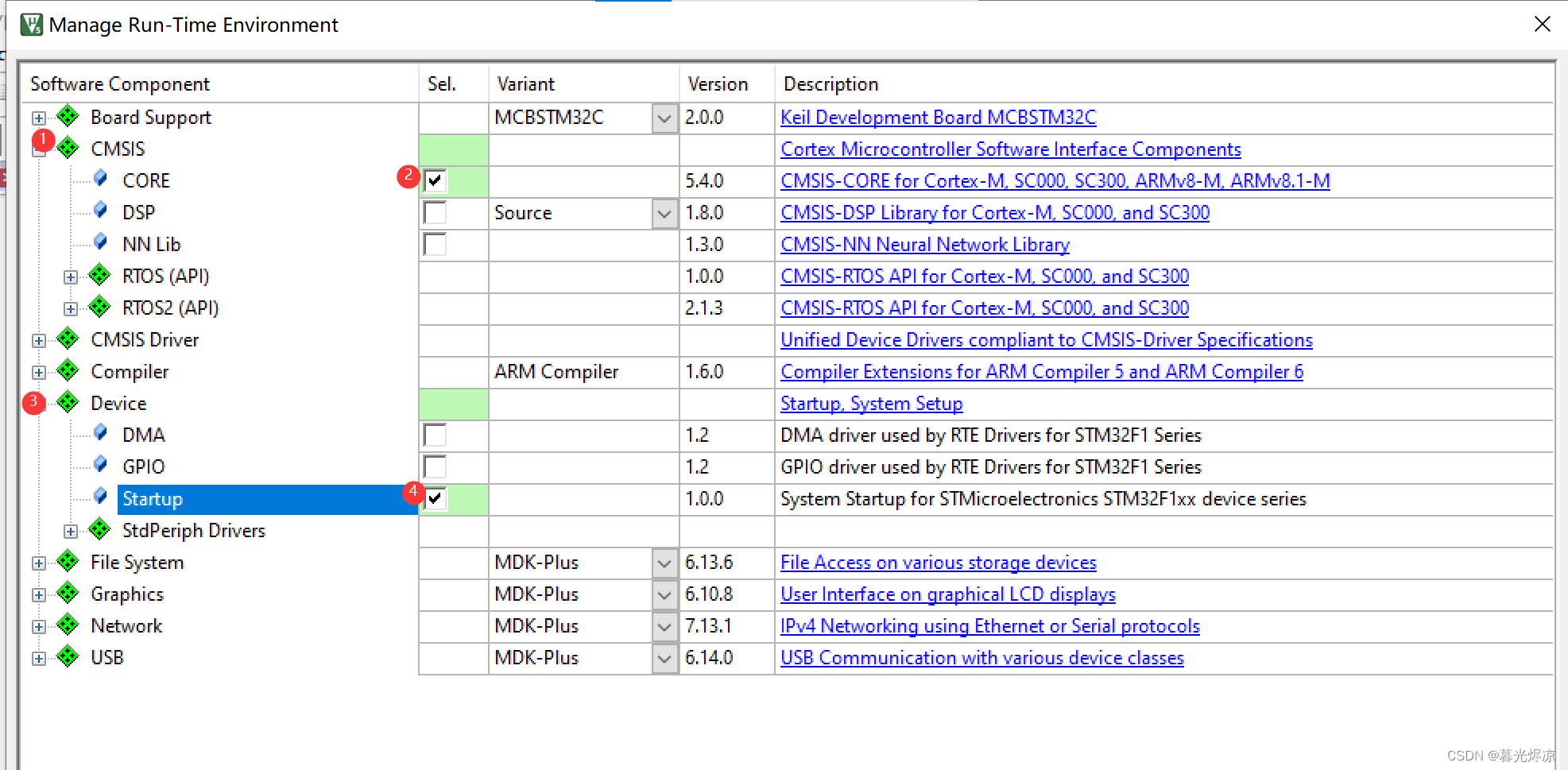
Task: Enable the Device GPIO checkbox
Action: 436,467
